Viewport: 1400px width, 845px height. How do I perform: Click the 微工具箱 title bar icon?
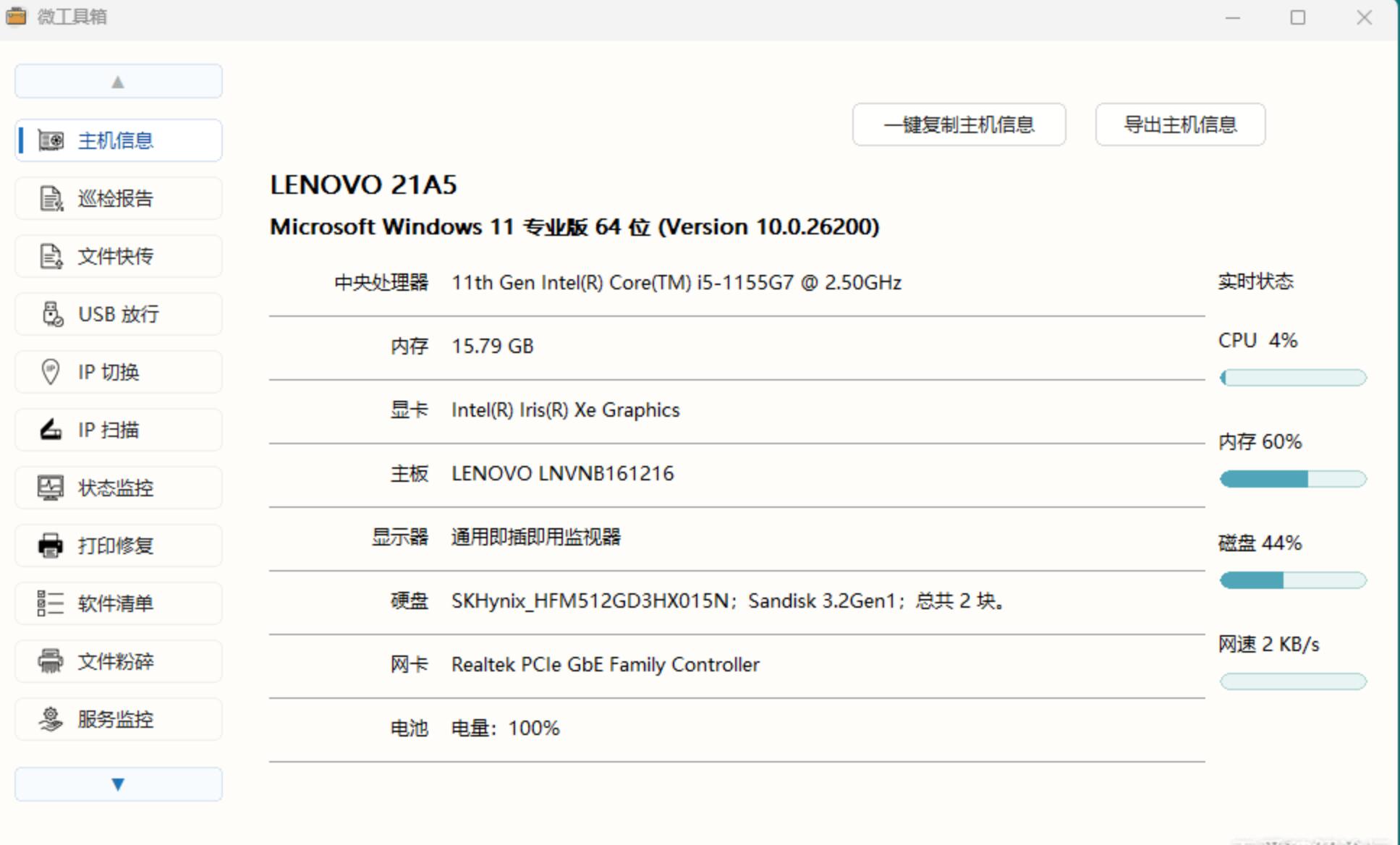point(16,16)
